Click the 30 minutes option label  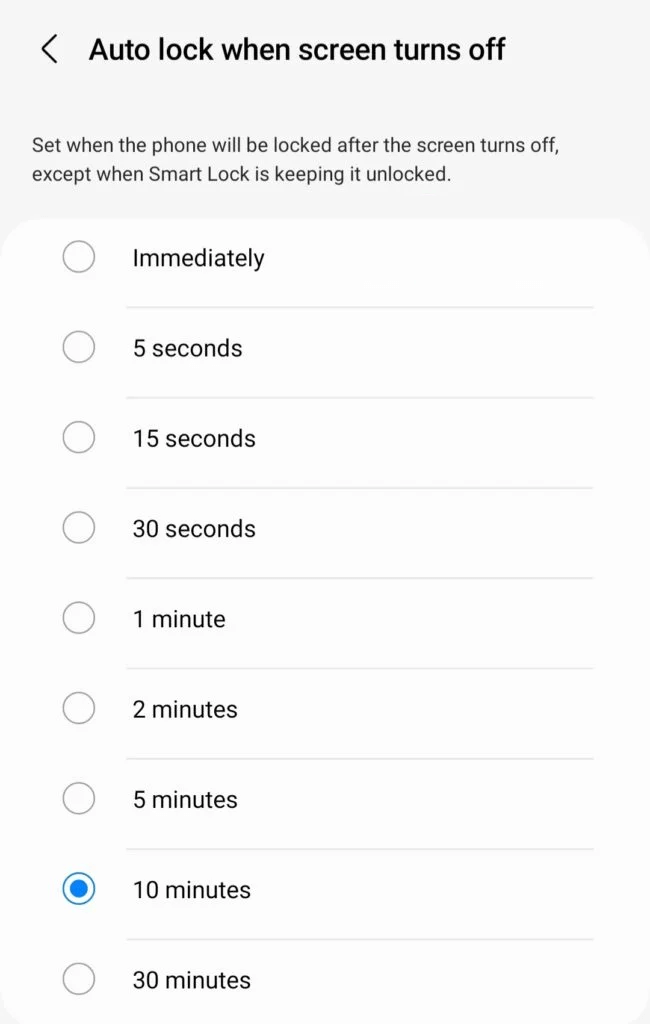click(x=190, y=979)
